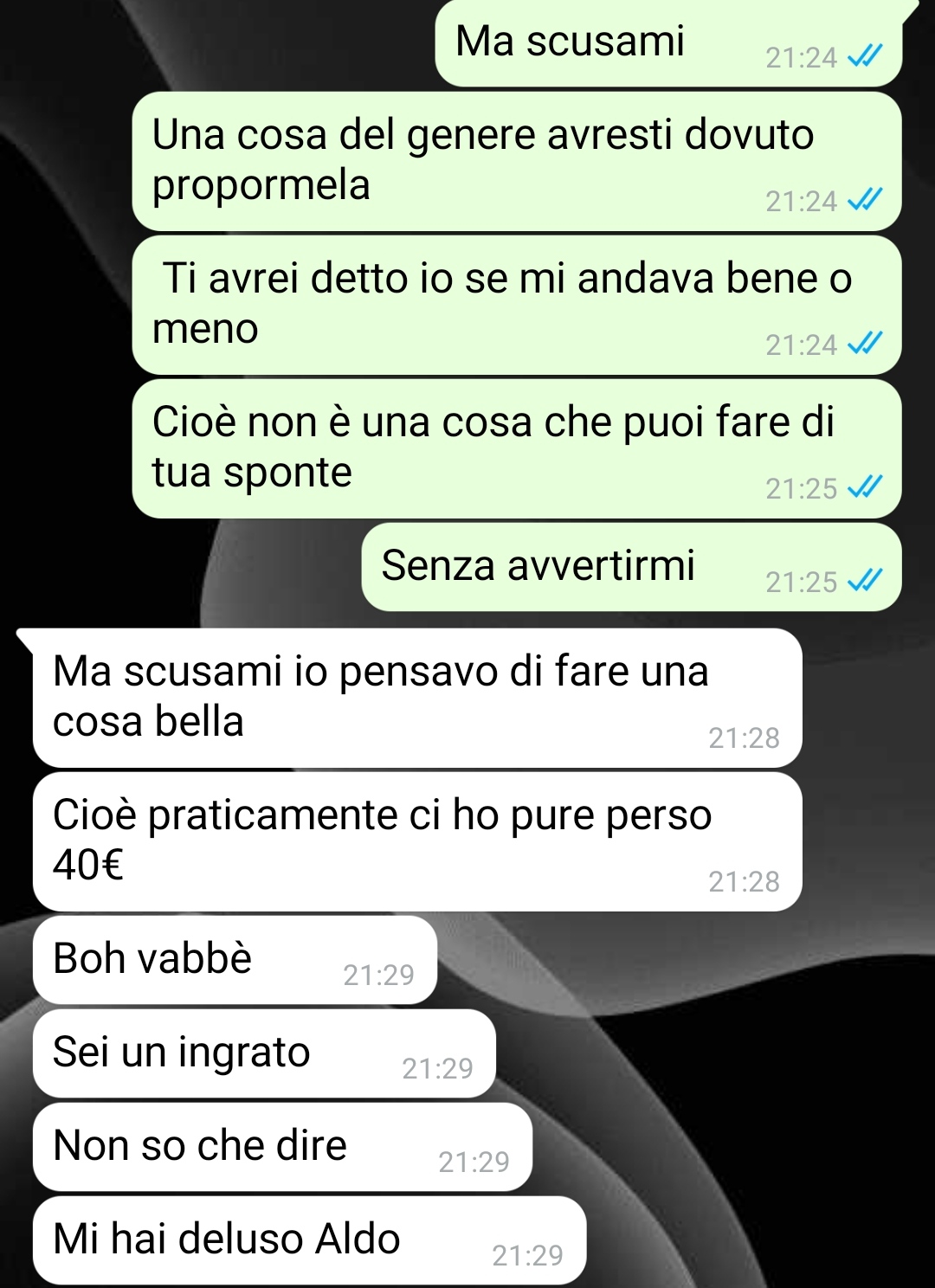Tap read ticks on "Cioè non è una cosa" message
The image size is (935, 1288).
pos(865,488)
